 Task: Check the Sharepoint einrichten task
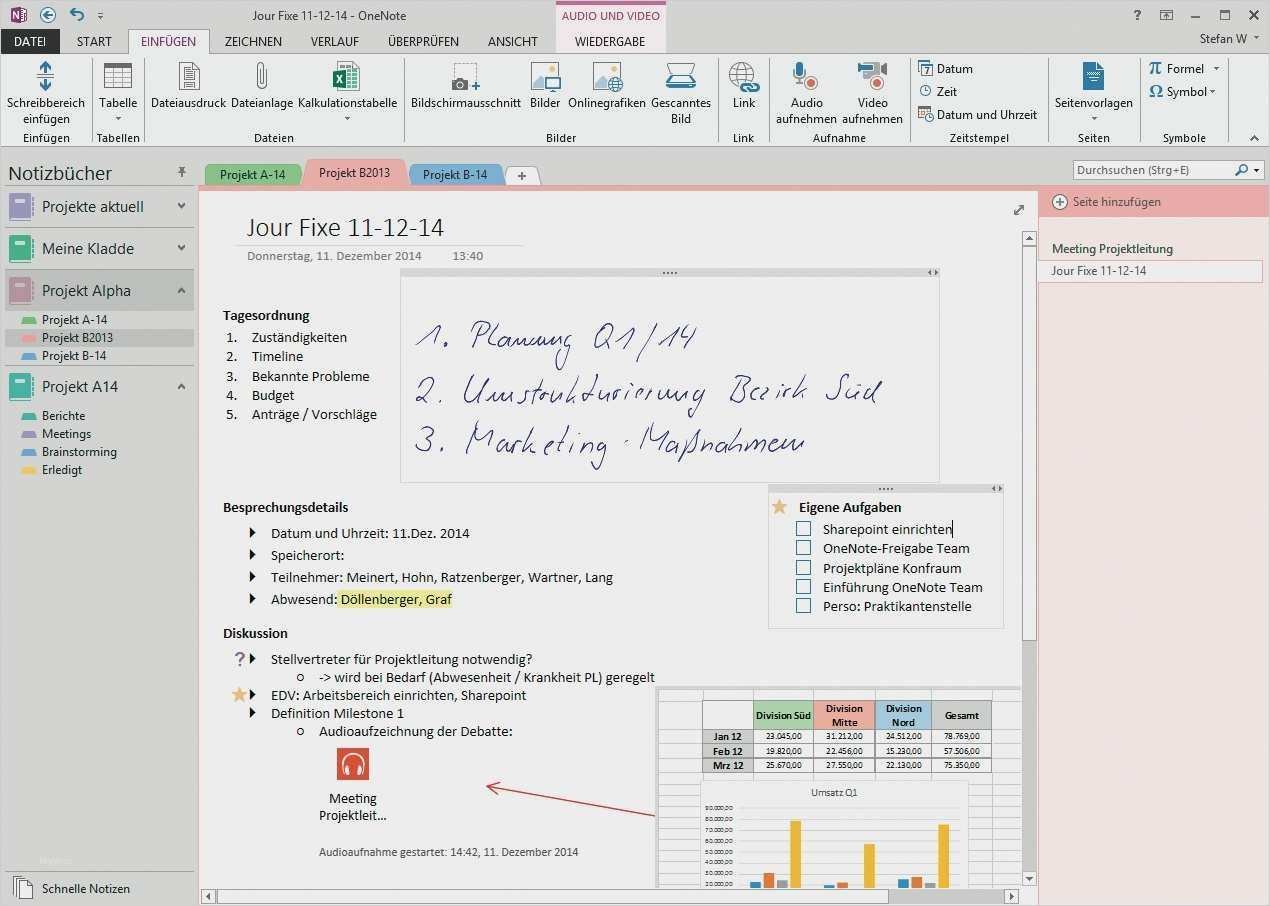[x=803, y=528]
